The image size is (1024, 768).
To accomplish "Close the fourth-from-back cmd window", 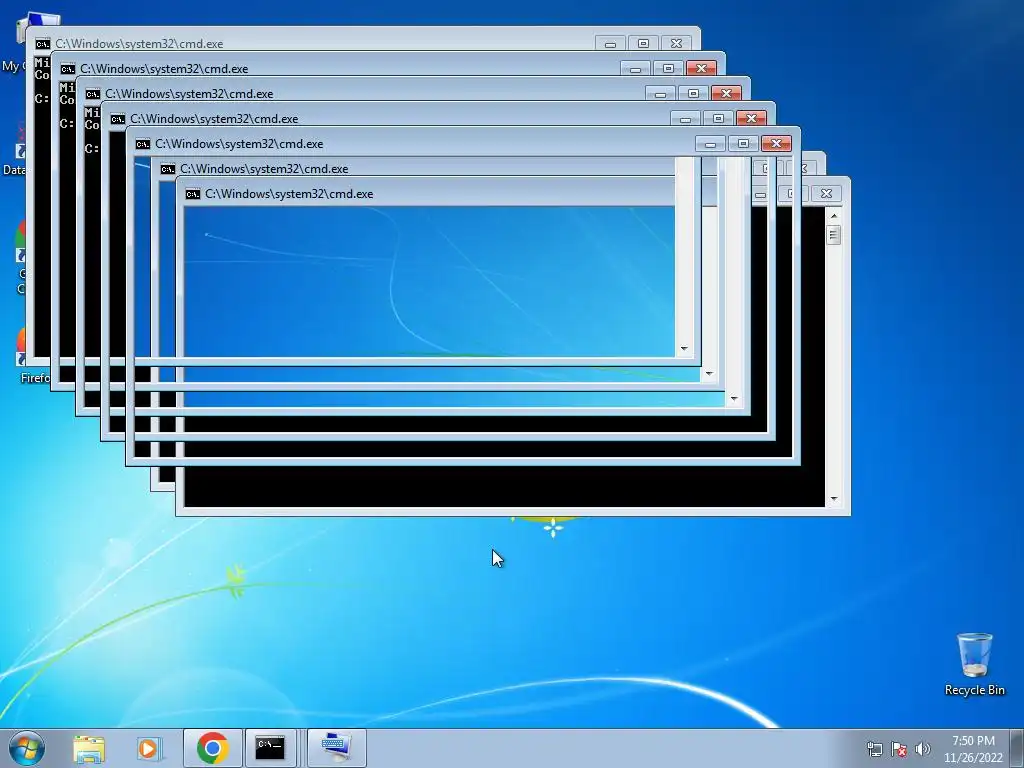I will point(751,118).
